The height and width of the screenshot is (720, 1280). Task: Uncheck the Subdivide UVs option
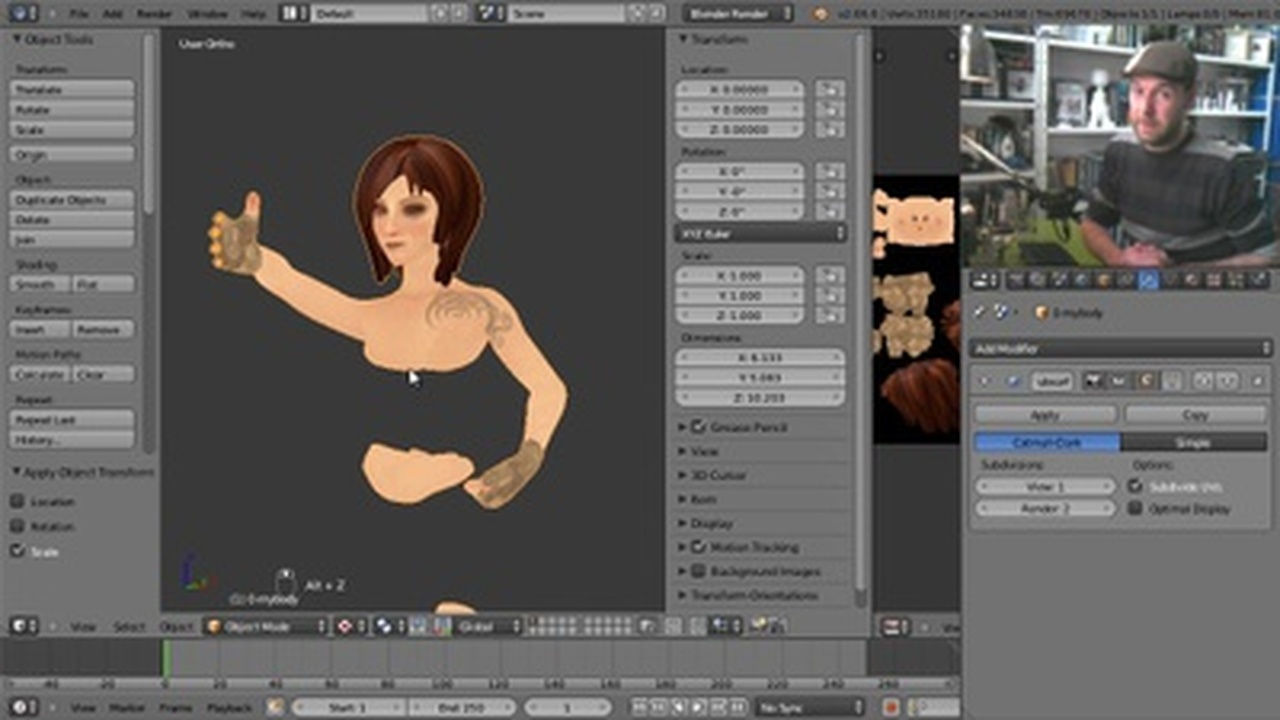pyautogui.click(x=1135, y=486)
